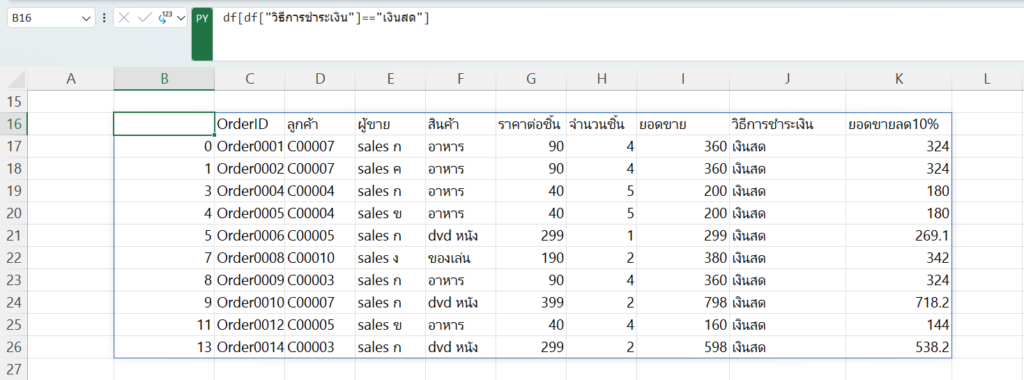This screenshot has height=380, width=1024.
Task: Select the ยอดขายลด10% header cell
Action: point(899,124)
